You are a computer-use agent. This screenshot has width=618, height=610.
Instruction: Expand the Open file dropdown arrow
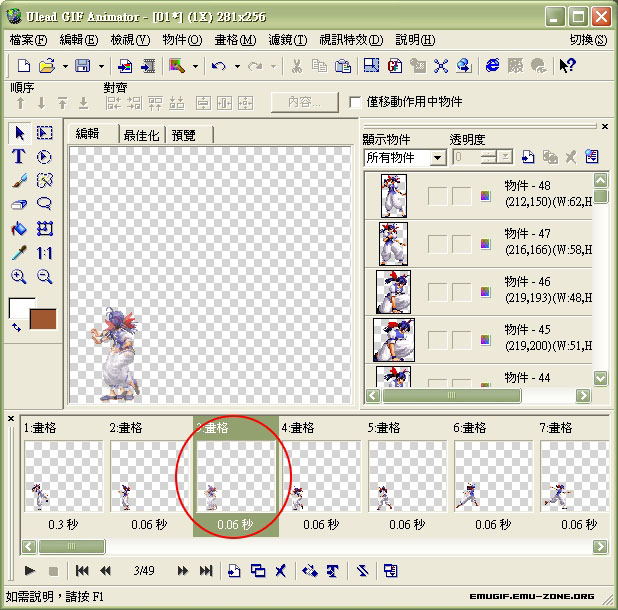point(65,66)
